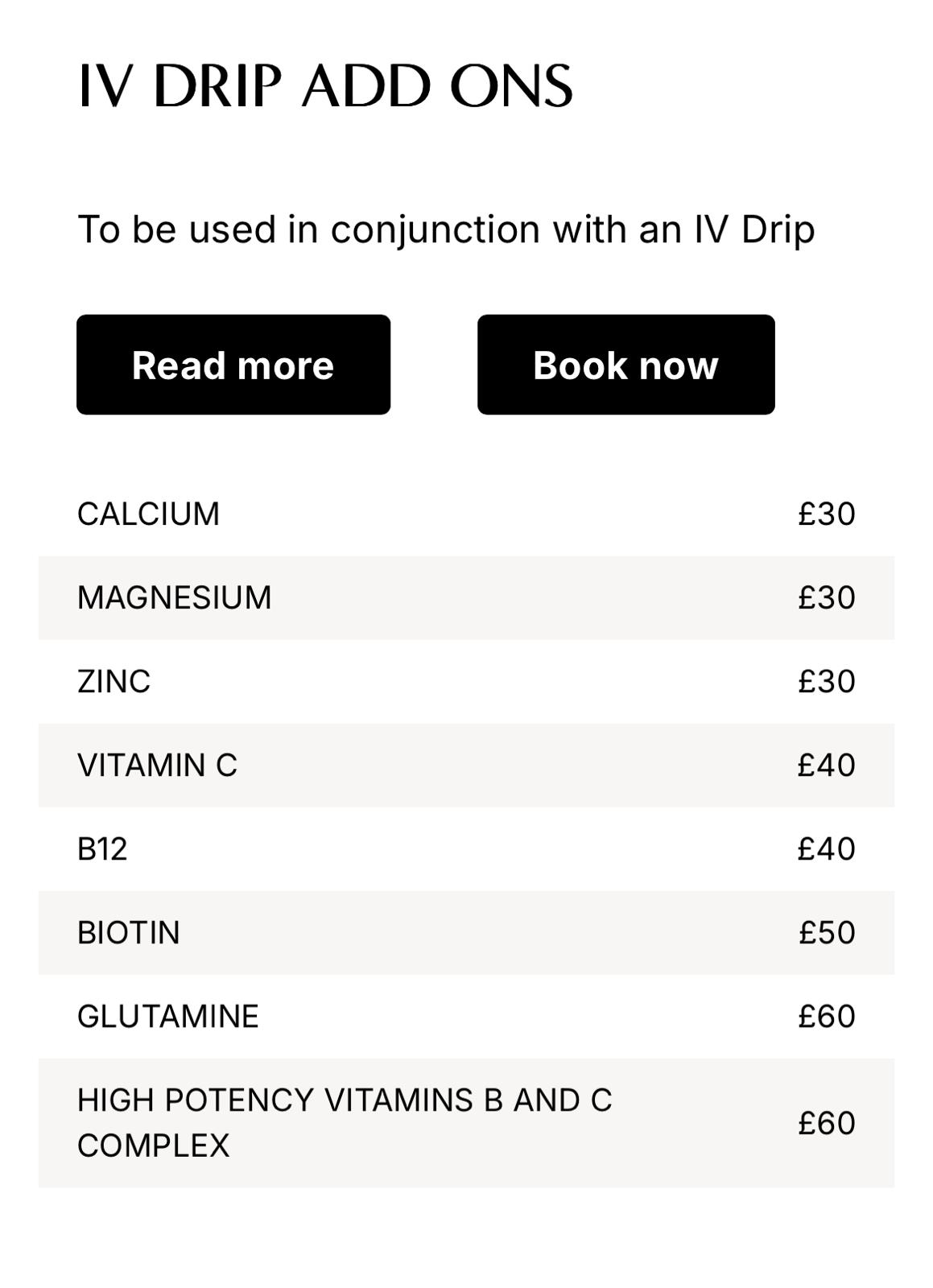This screenshot has height=1288, width=933.
Task: Click the £30 price for Zinc
Action: click(x=827, y=681)
